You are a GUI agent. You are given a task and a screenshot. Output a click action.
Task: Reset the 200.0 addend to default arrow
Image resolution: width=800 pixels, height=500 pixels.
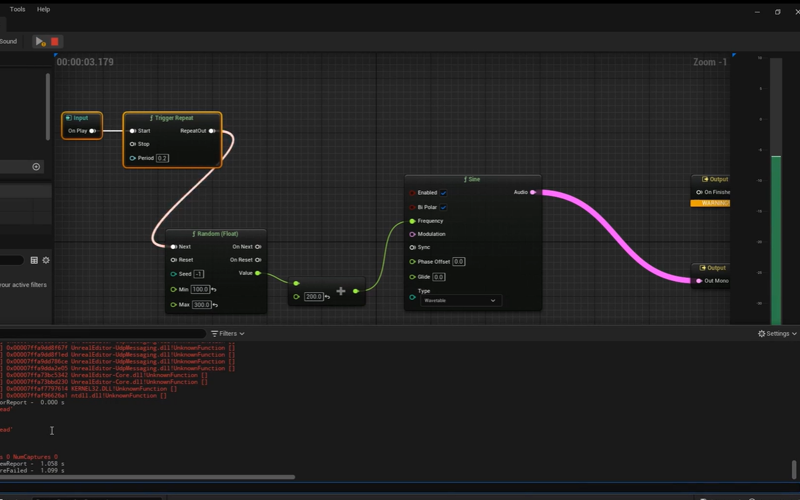327,296
